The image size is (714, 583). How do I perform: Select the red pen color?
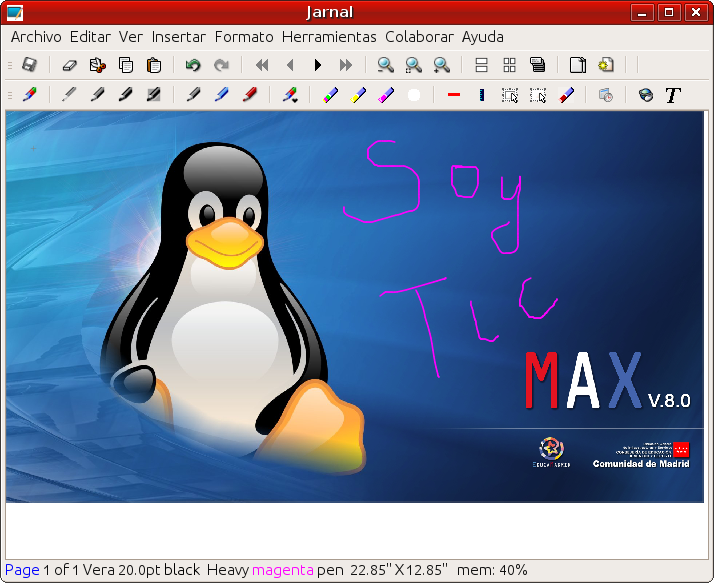click(x=250, y=95)
